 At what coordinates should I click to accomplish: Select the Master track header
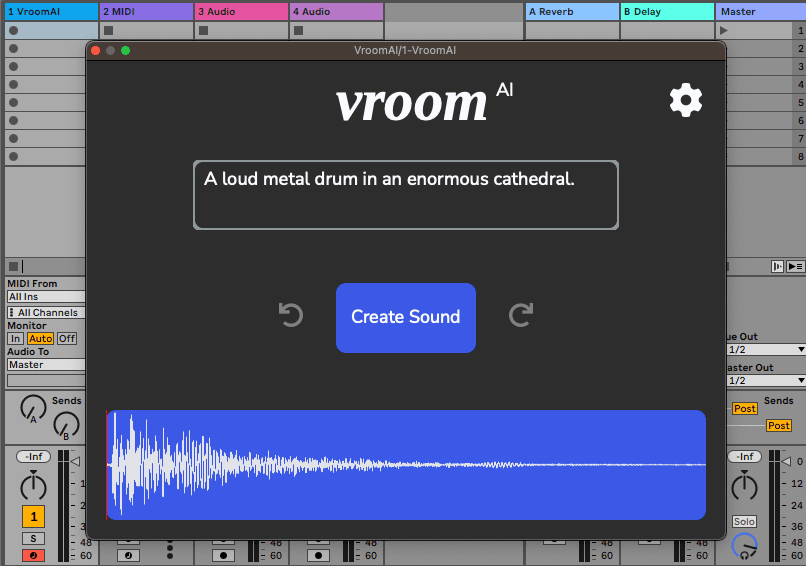coord(761,11)
